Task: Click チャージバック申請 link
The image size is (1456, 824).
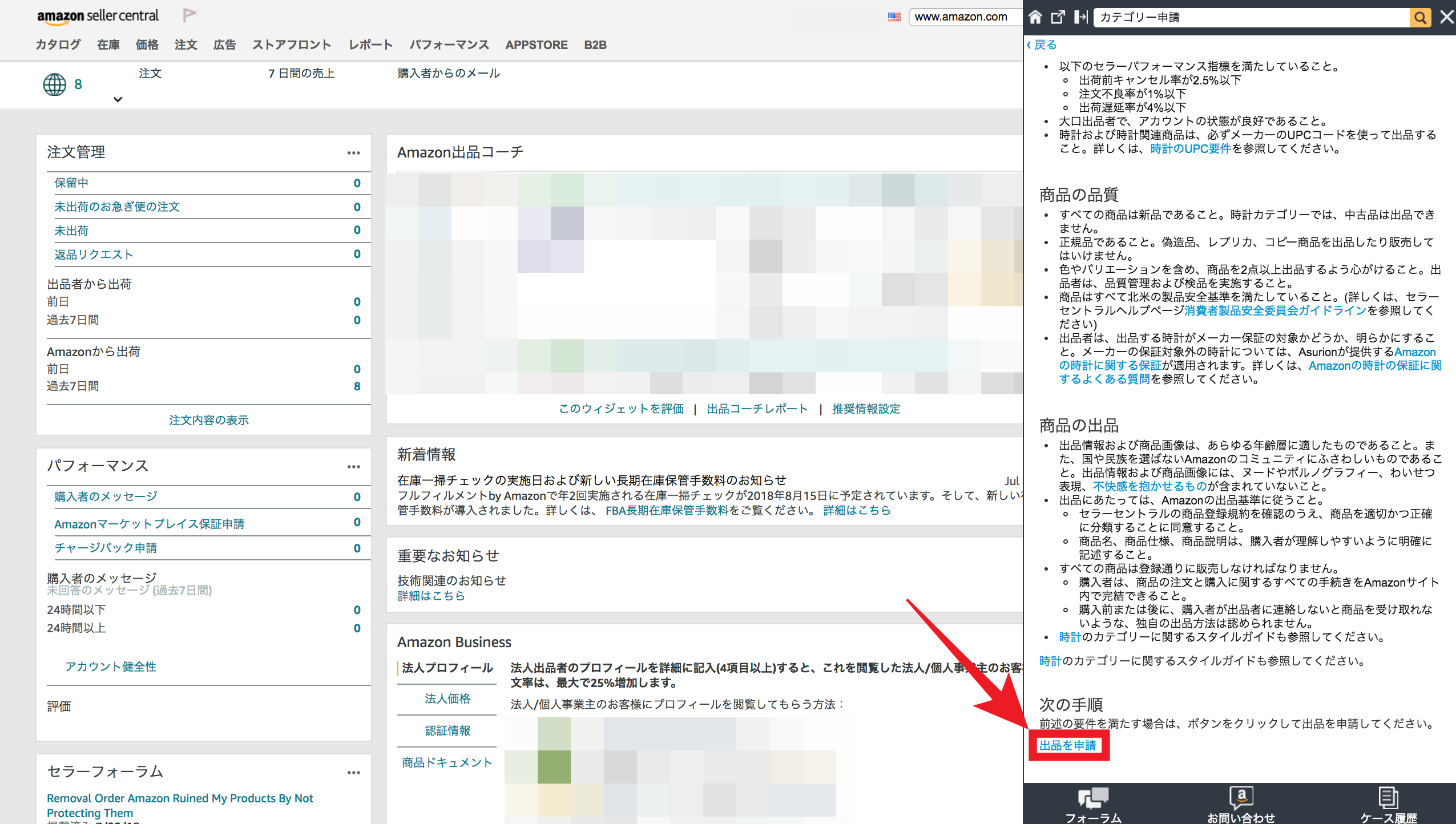Action: (x=106, y=548)
